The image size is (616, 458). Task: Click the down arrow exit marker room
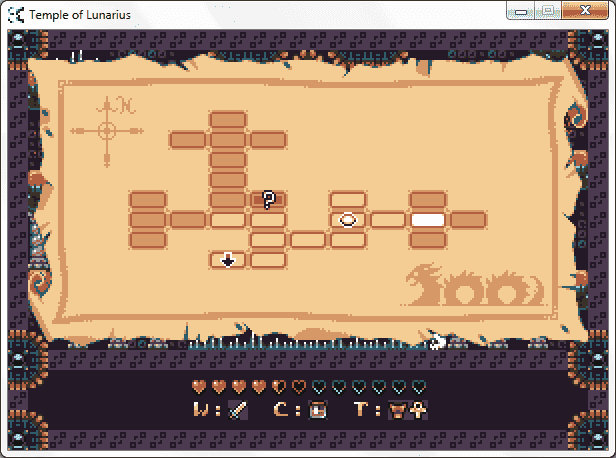228,260
